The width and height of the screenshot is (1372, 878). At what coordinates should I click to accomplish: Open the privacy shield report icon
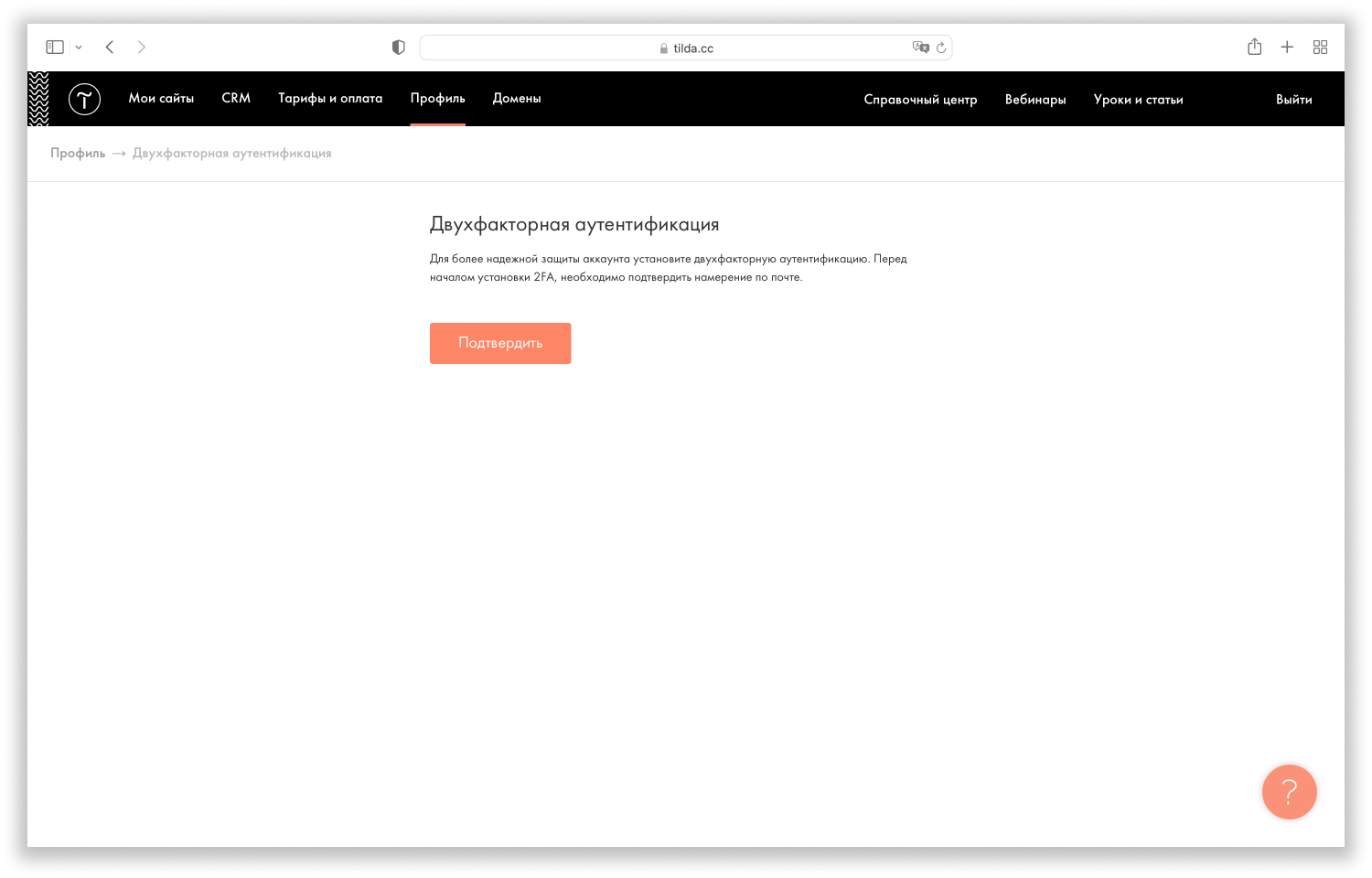tap(398, 48)
